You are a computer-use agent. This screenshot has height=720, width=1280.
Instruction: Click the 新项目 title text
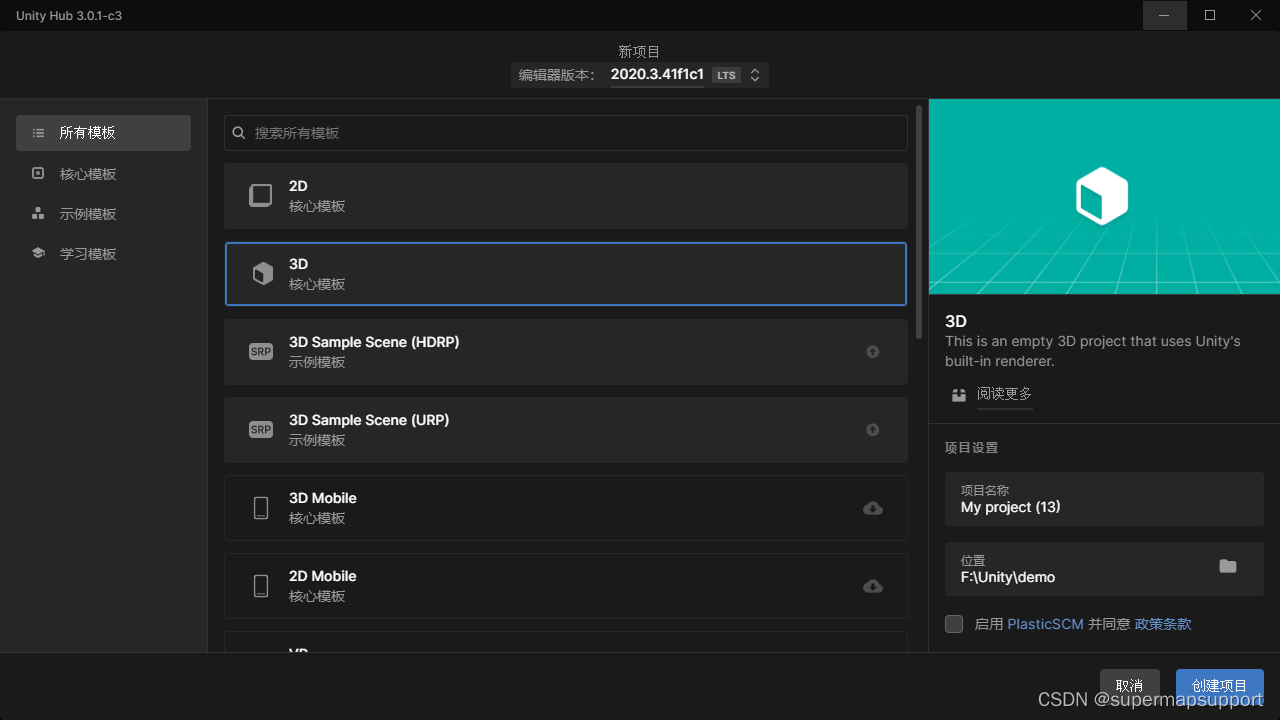pos(640,51)
